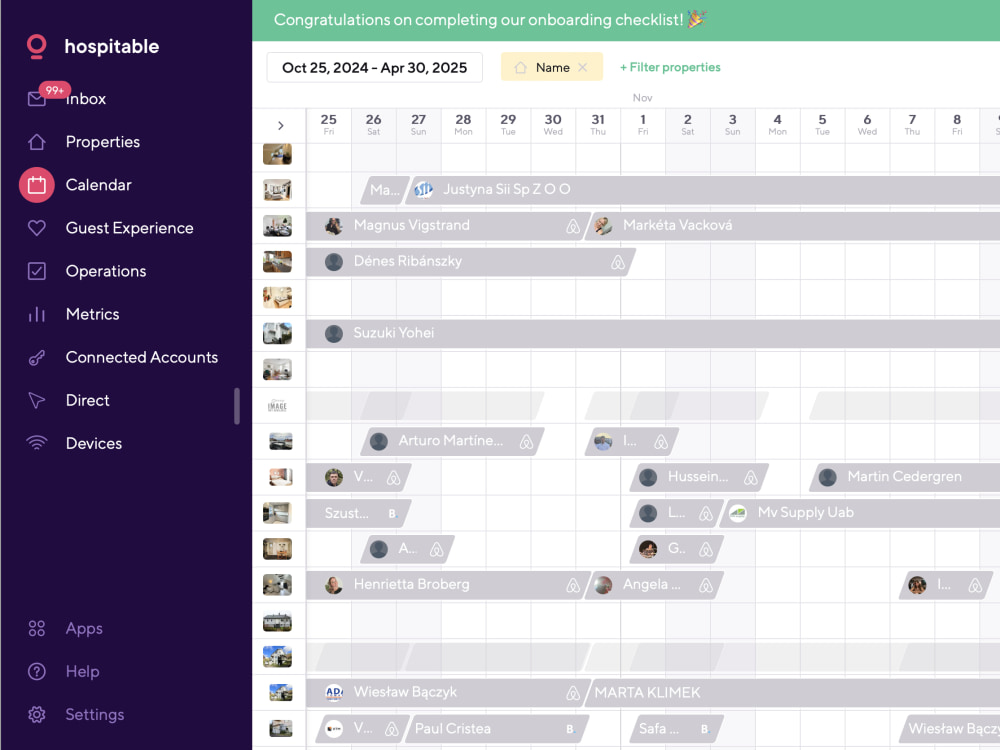Select property thumbnail in Magnus Vigstrand row
The width and height of the screenshot is (1000, 750).
(x=277, y=226)
